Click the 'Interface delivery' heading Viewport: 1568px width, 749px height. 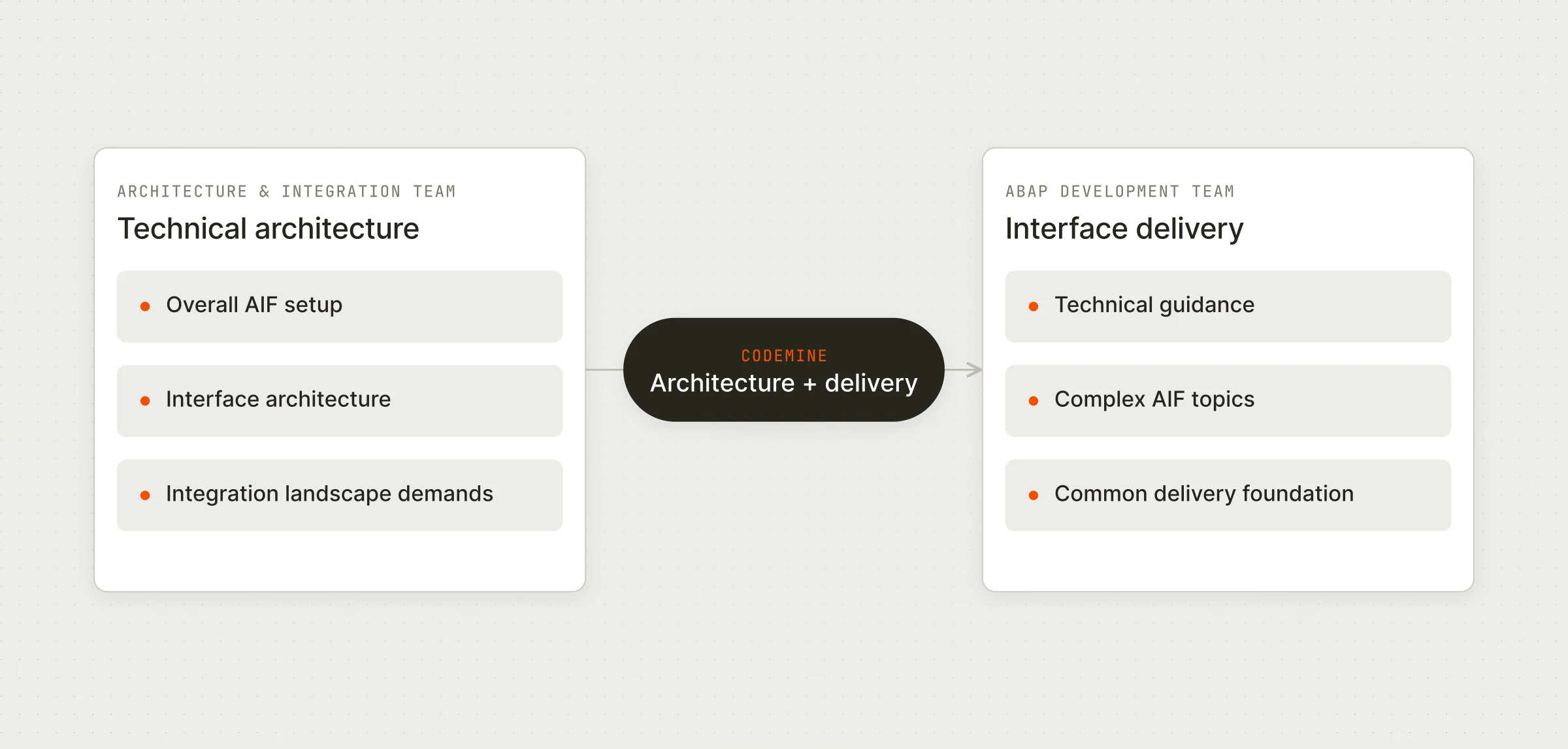(x=1124, y=229)
